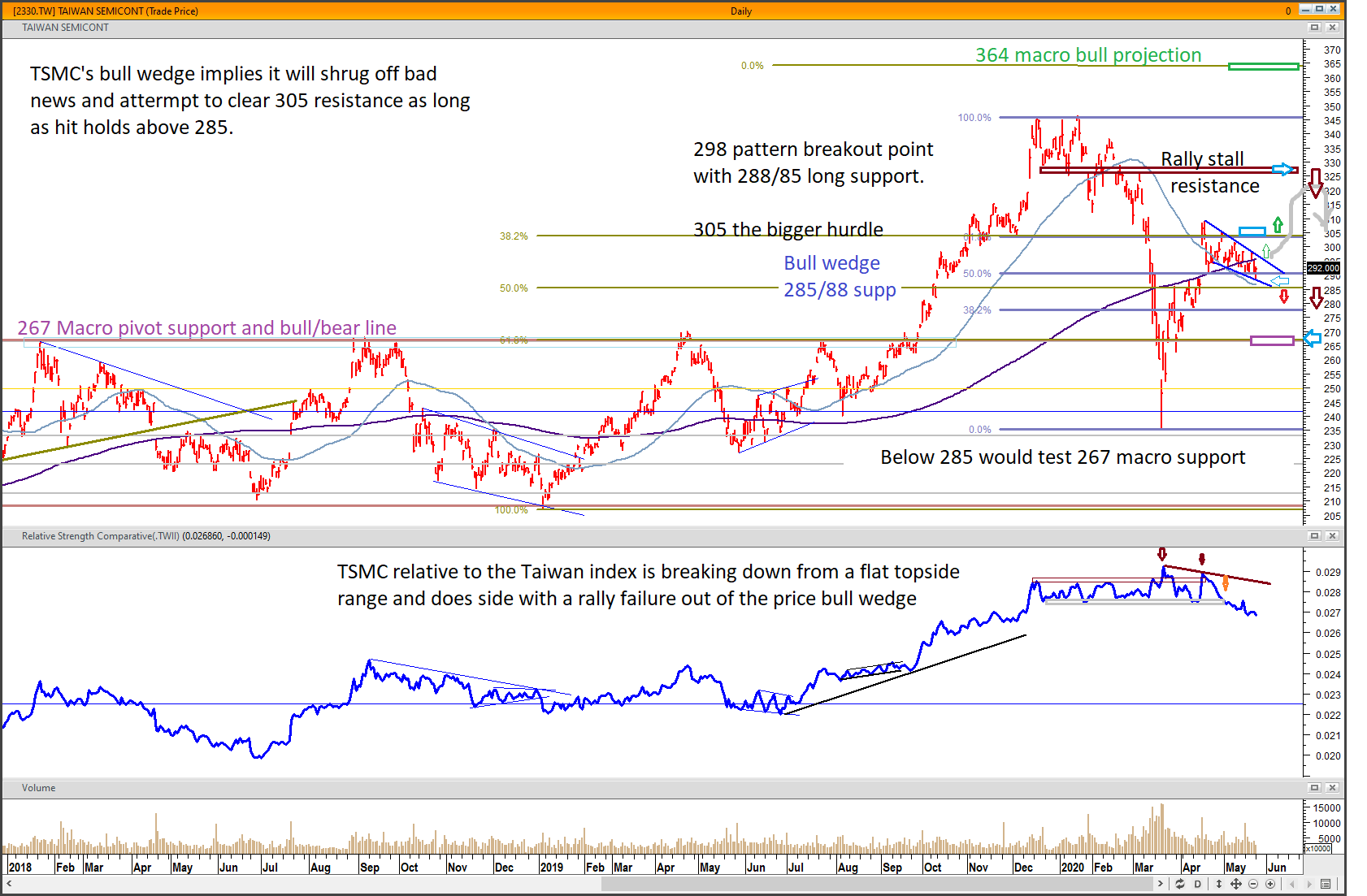Image resolution: width=1367 pixels, height=896 pixels.
Task: Click the next page right triangle icon
Action: click(1308, 884)
